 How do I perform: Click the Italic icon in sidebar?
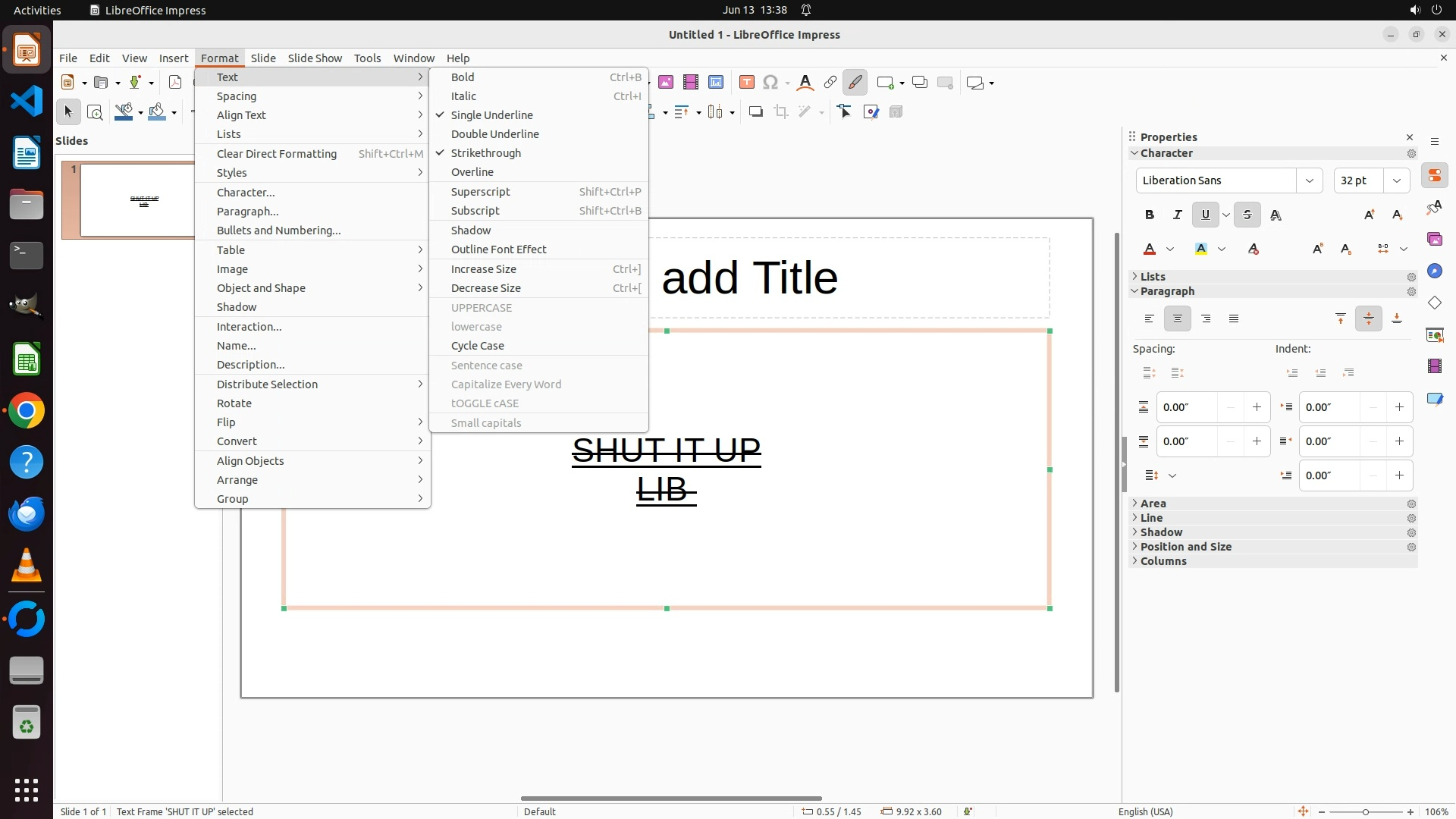click(1177, 215)
